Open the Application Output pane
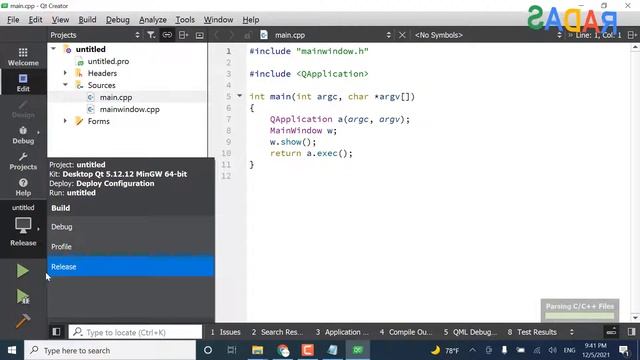This screenshot has width=640, height=360. [x=342, y=332]
